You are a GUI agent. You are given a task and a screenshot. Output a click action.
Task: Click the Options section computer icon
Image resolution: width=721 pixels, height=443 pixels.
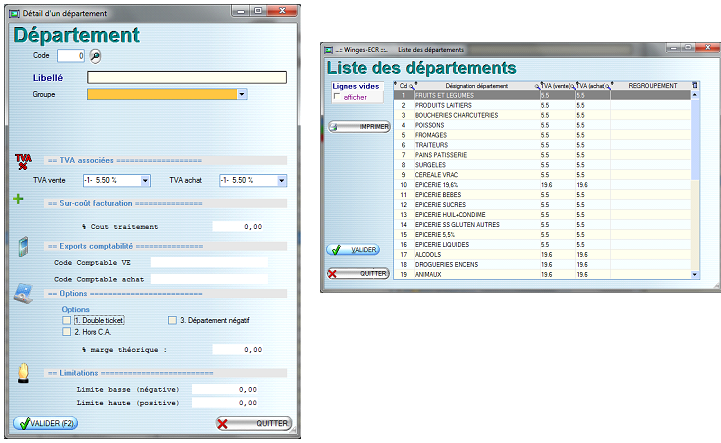22,292
